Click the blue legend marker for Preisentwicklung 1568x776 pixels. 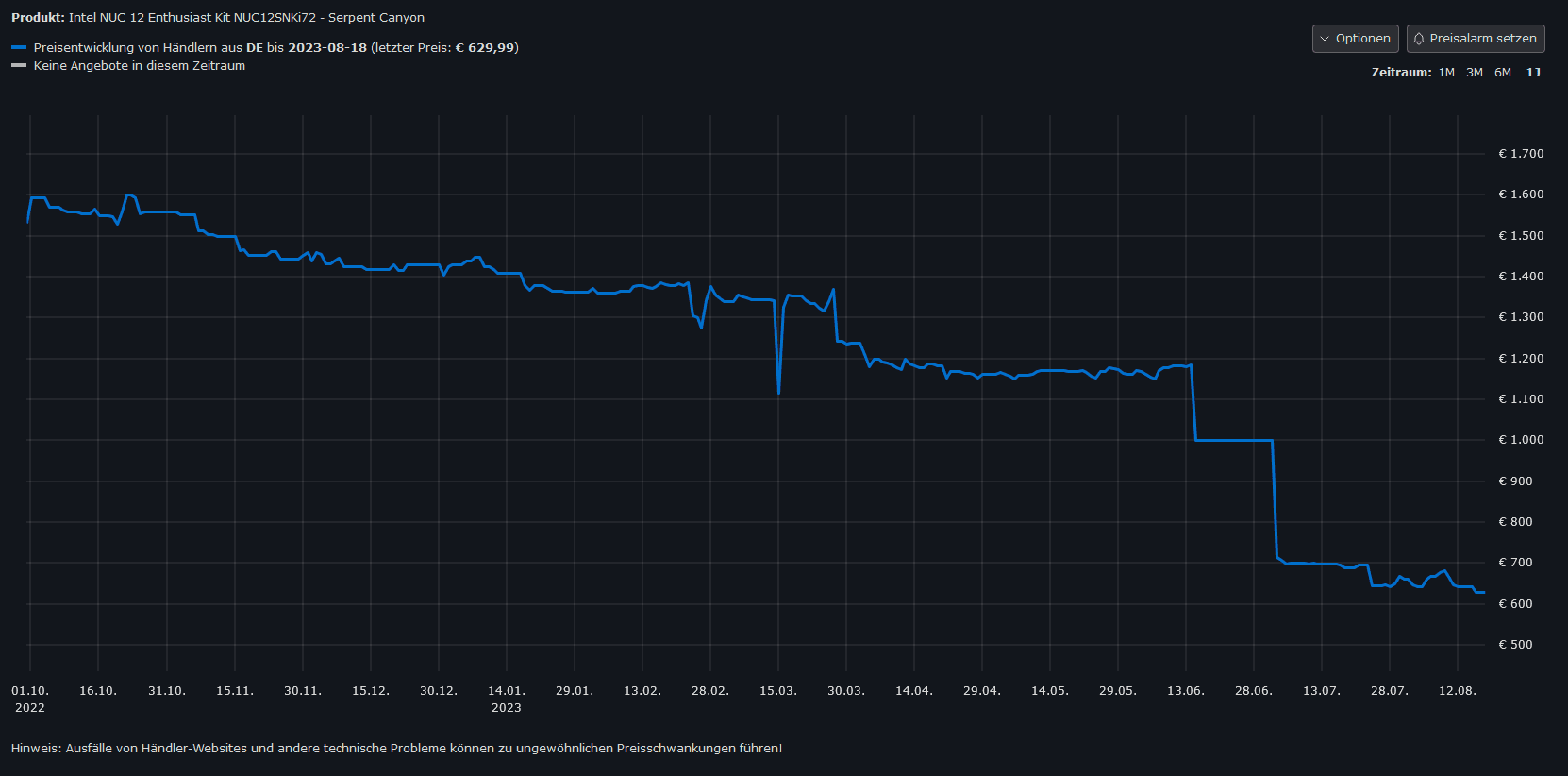coord(19,47)
